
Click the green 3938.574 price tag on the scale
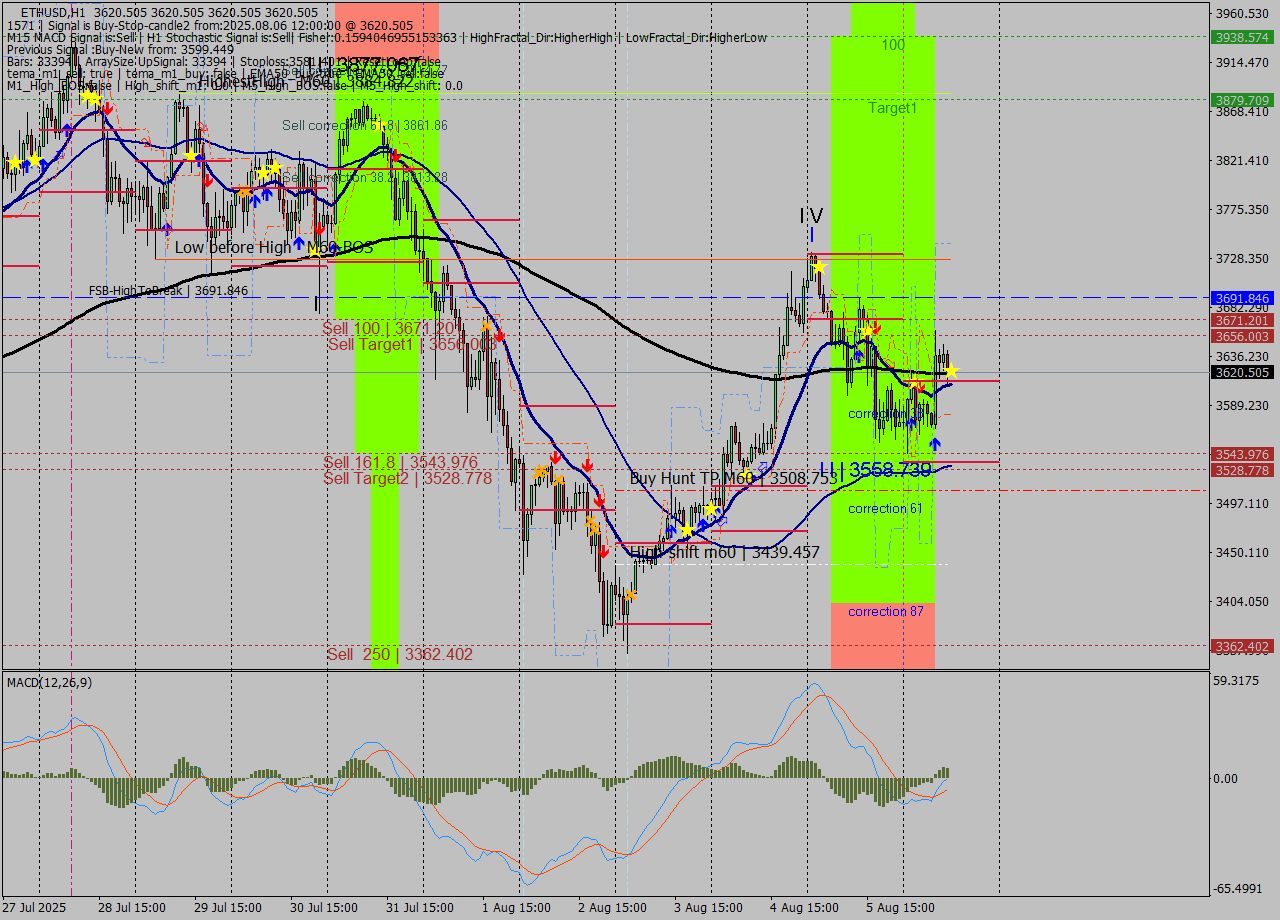click(x=1240, y=37)
